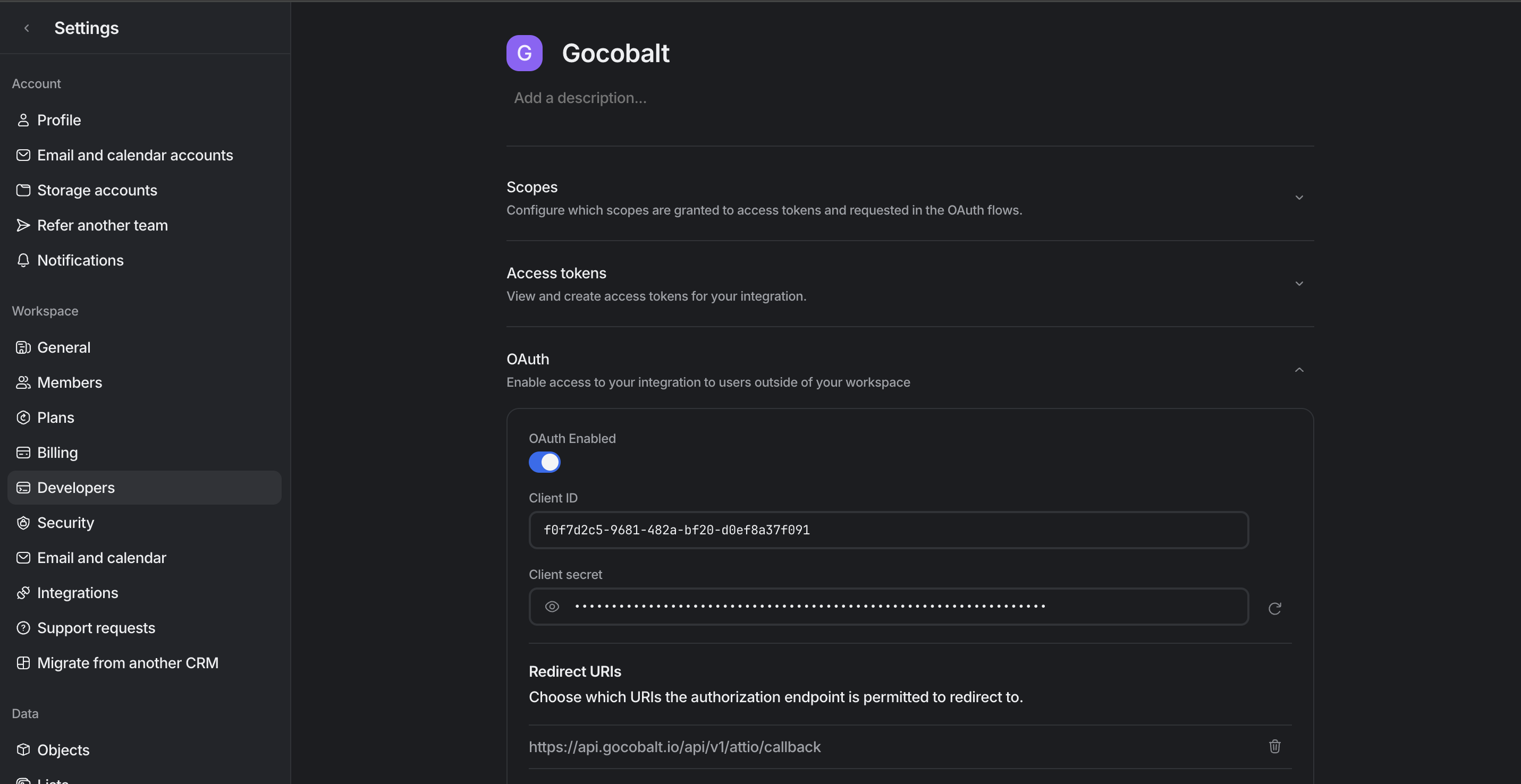Regenerate the client secret with the refresh icon
1521x784 pixels.
(x=1274, y=608)
